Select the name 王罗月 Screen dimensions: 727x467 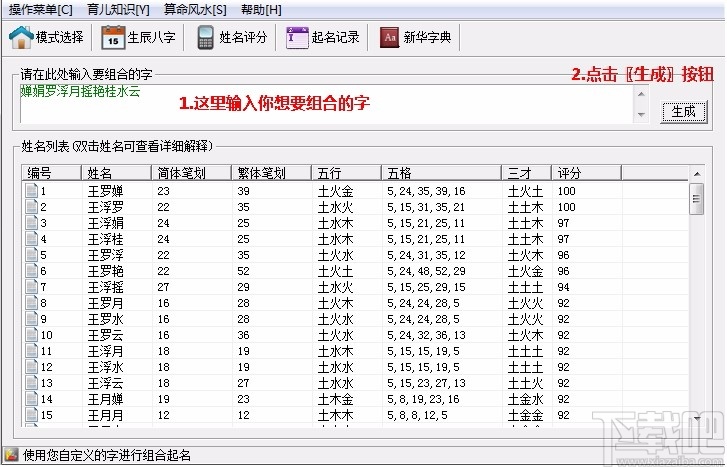point(106,303)
